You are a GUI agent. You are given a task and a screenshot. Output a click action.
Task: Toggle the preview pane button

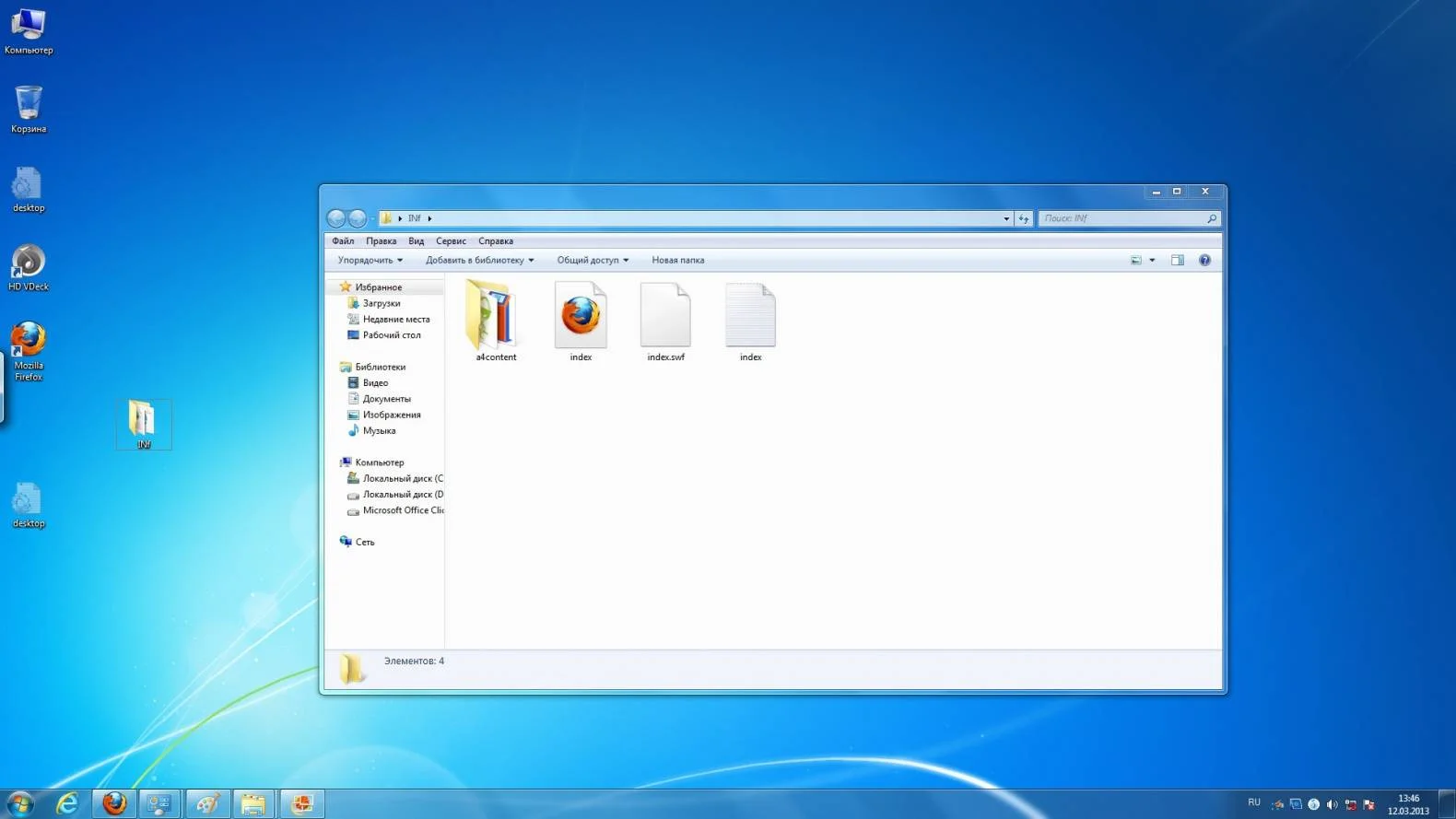coord(1177,261)
